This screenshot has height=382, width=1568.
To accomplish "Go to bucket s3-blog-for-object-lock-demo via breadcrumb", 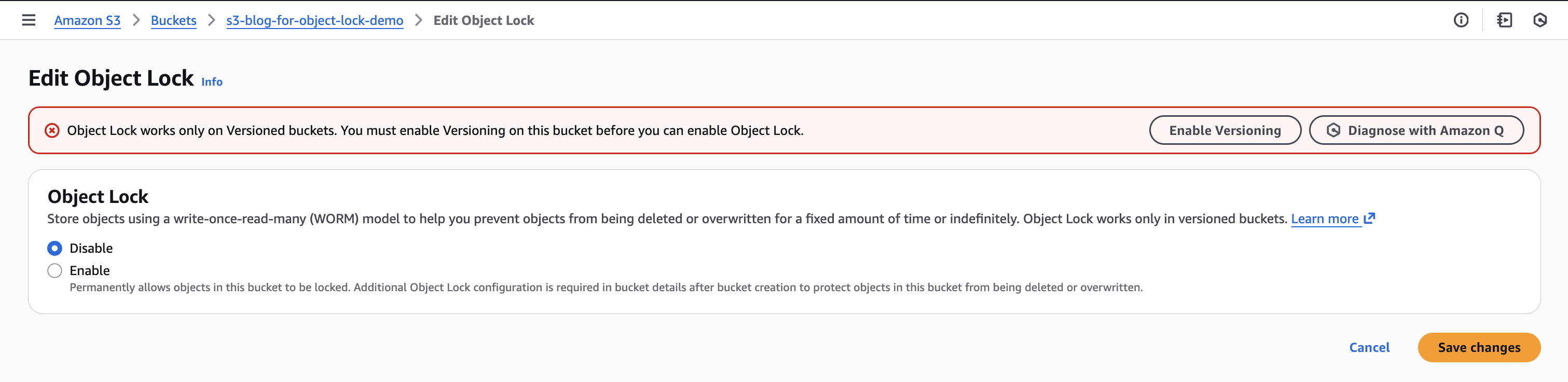I will point(315,20).
